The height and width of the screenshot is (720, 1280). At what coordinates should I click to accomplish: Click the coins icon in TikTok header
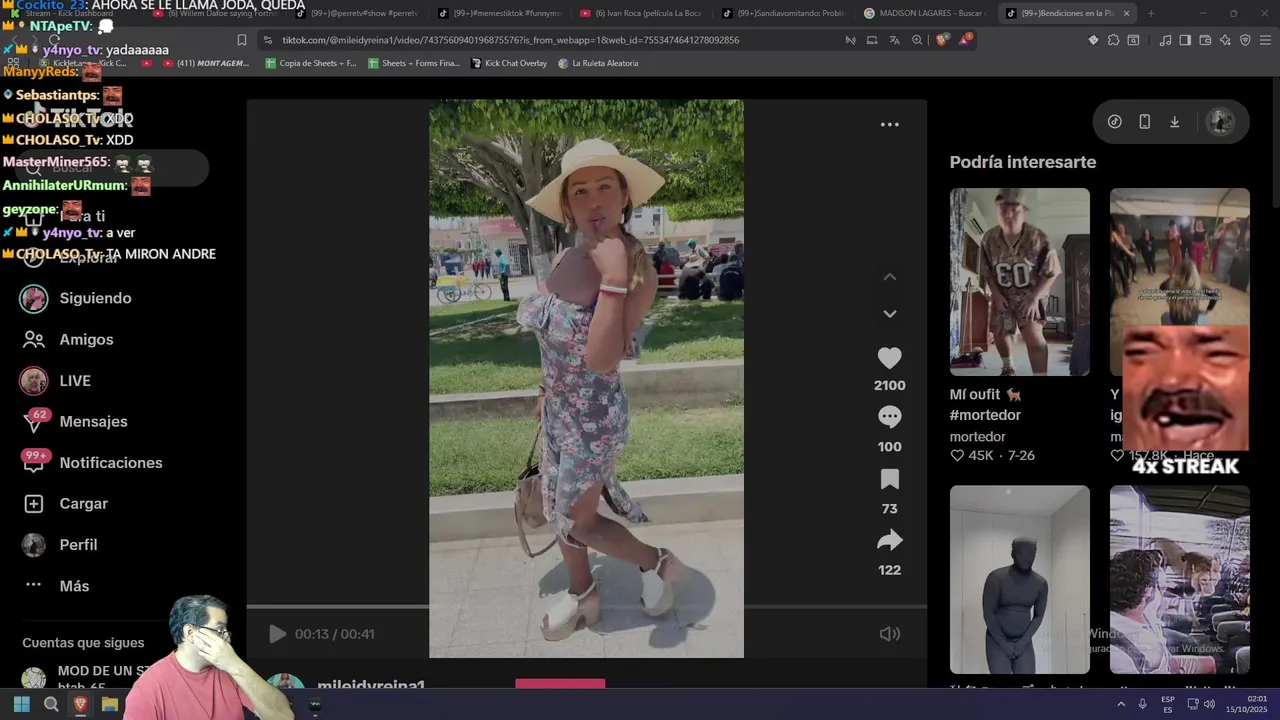point(1114,122)
